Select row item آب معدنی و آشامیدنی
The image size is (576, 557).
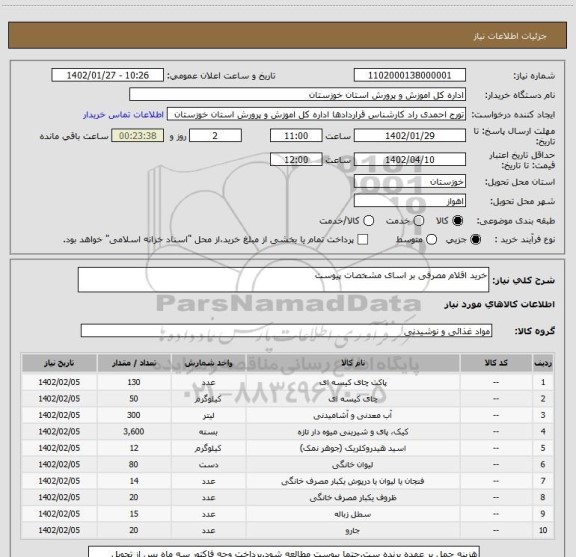click(353, 415)
